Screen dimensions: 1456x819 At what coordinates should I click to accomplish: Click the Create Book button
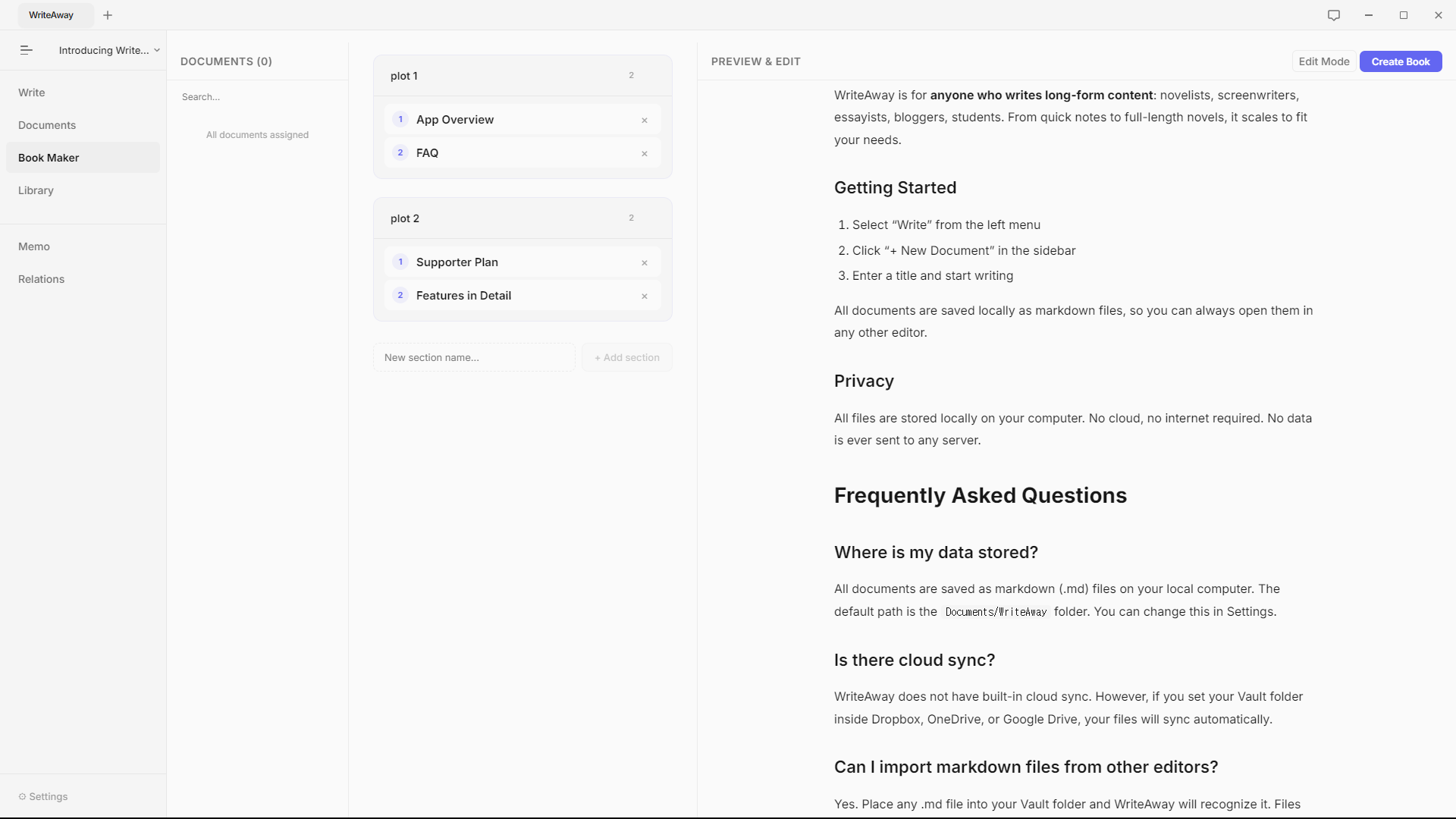(1400, 61)
